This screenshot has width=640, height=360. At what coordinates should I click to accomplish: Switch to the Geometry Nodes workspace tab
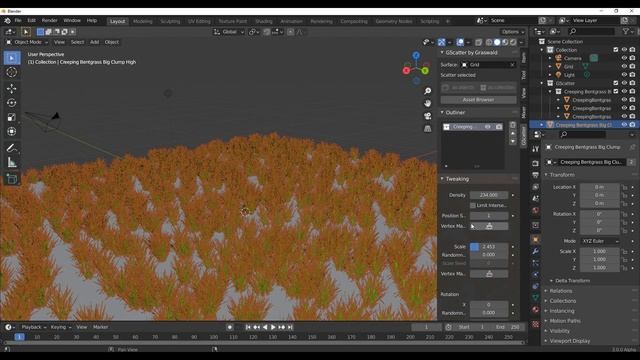(x=394, y=21)
